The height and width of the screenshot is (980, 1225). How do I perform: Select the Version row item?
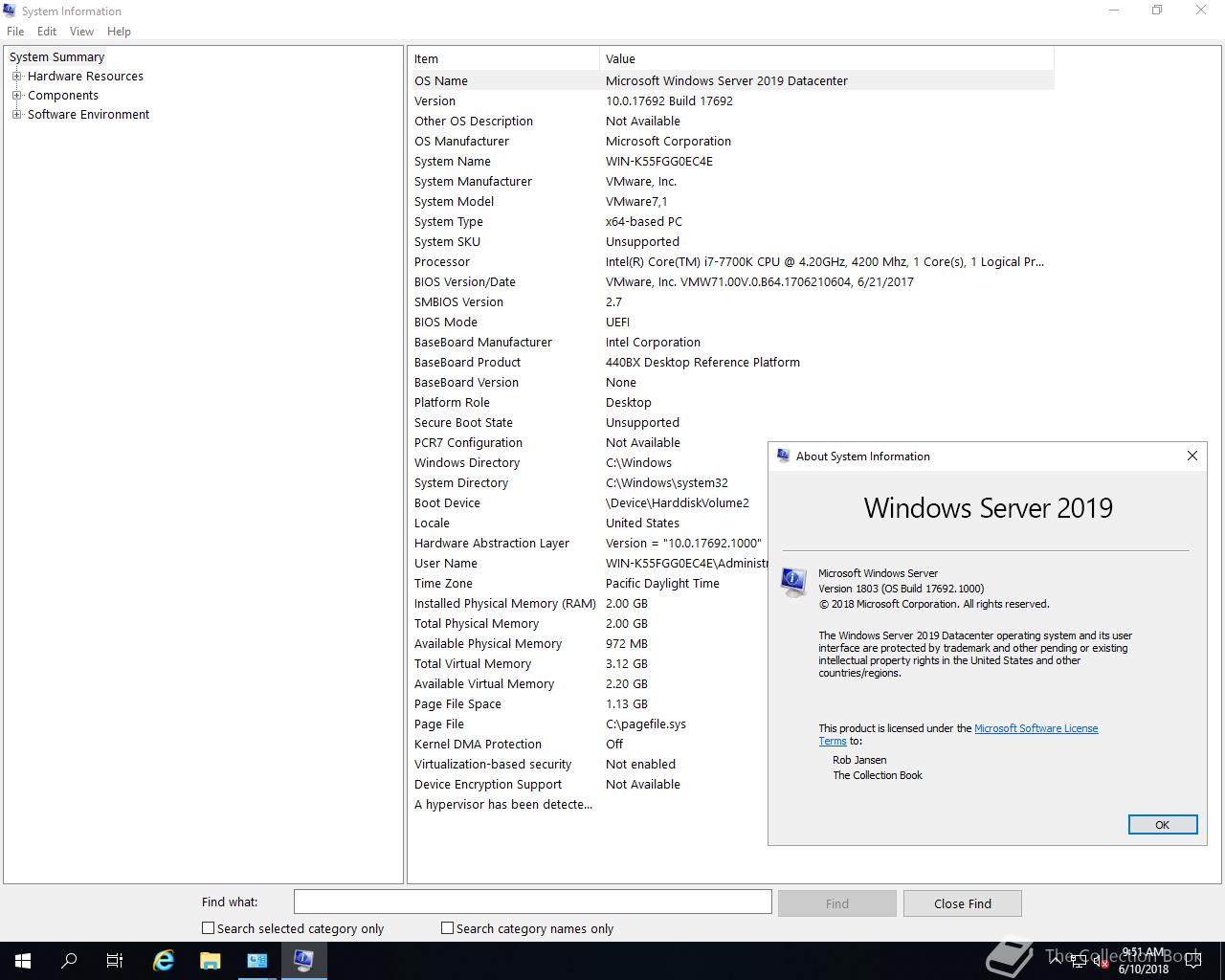[x=733, y=100]
